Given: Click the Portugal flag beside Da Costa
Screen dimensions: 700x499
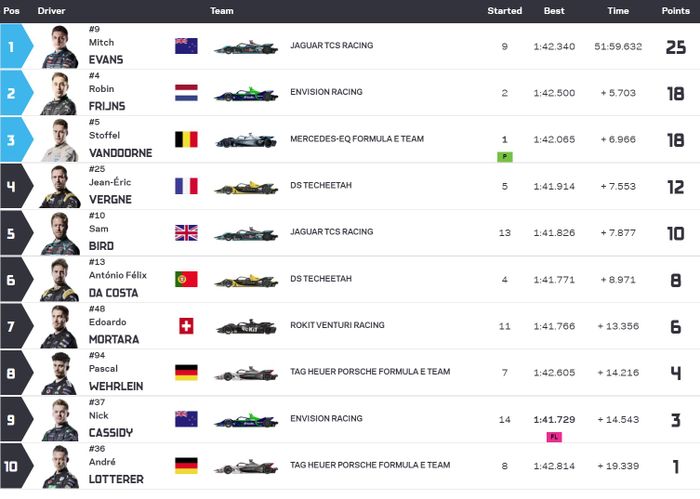Looking at the screenshot, I should 186,279.
